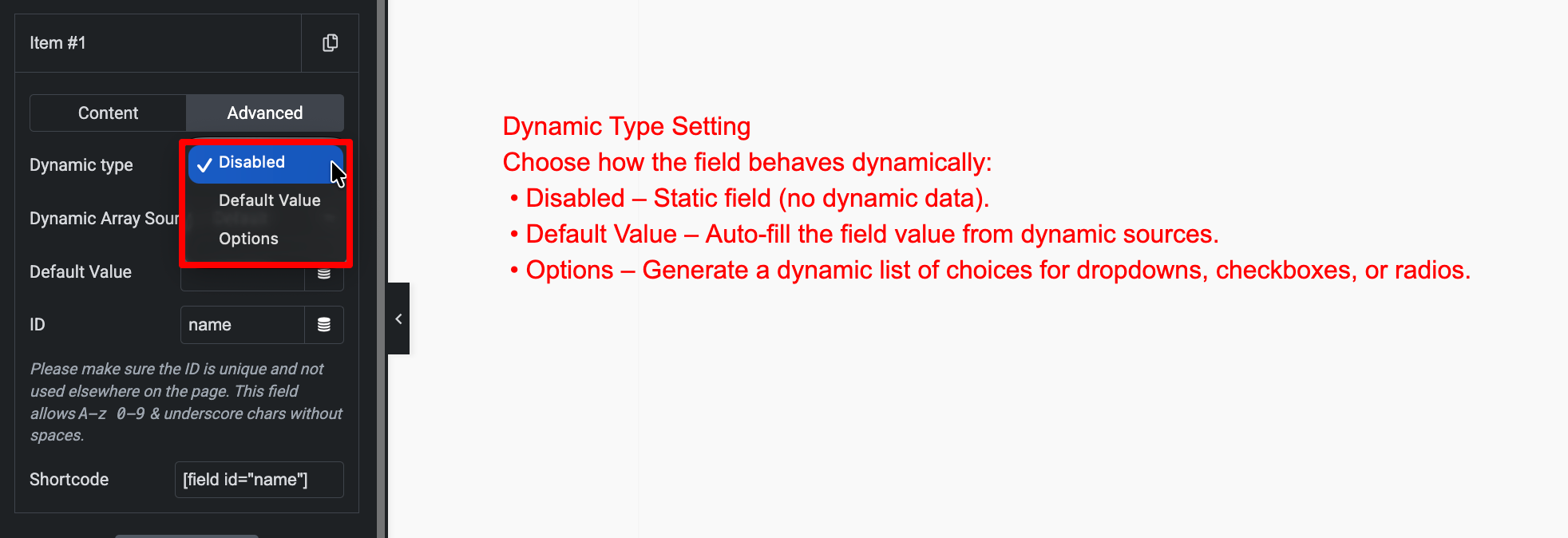Click the bar at panel bottom edge

[x=187, y=535]
